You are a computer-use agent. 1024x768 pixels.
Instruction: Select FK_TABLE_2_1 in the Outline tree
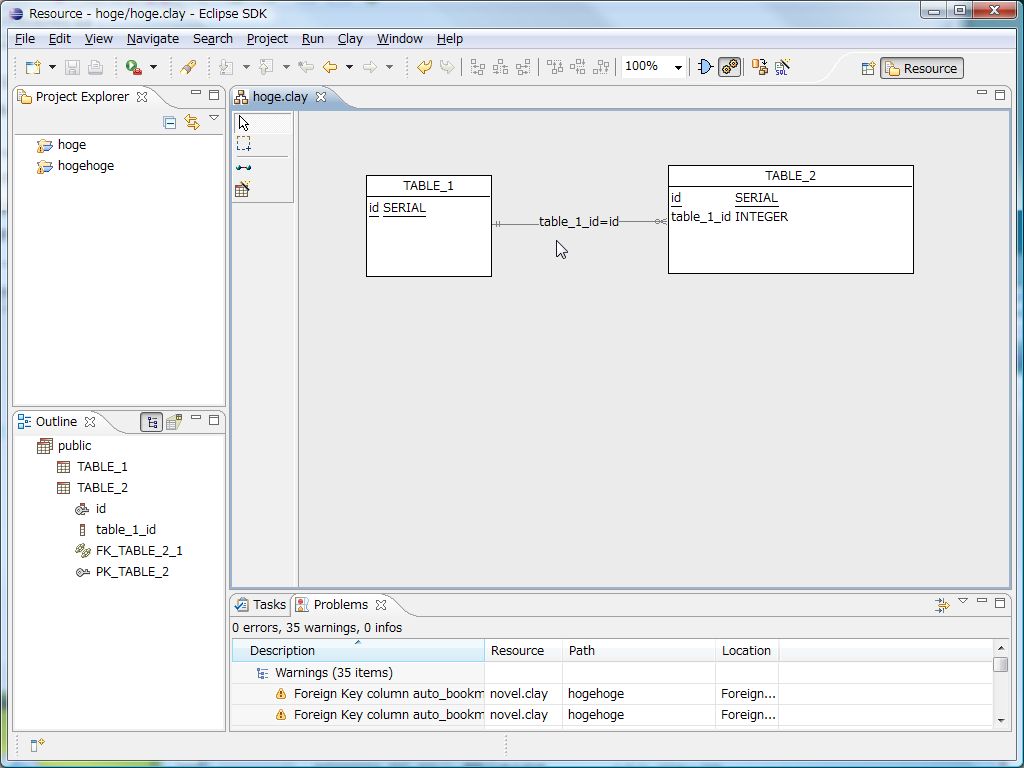click(x=138, y=550)
